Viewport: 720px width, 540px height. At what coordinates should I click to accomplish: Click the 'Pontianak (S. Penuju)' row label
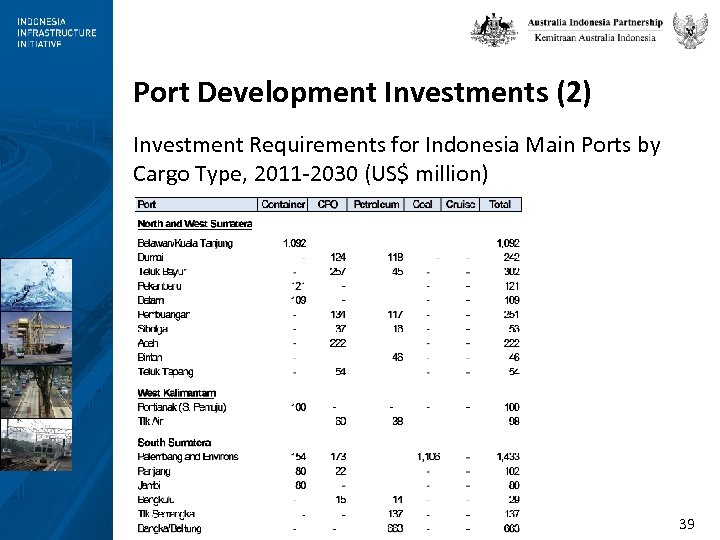point(182,407)
